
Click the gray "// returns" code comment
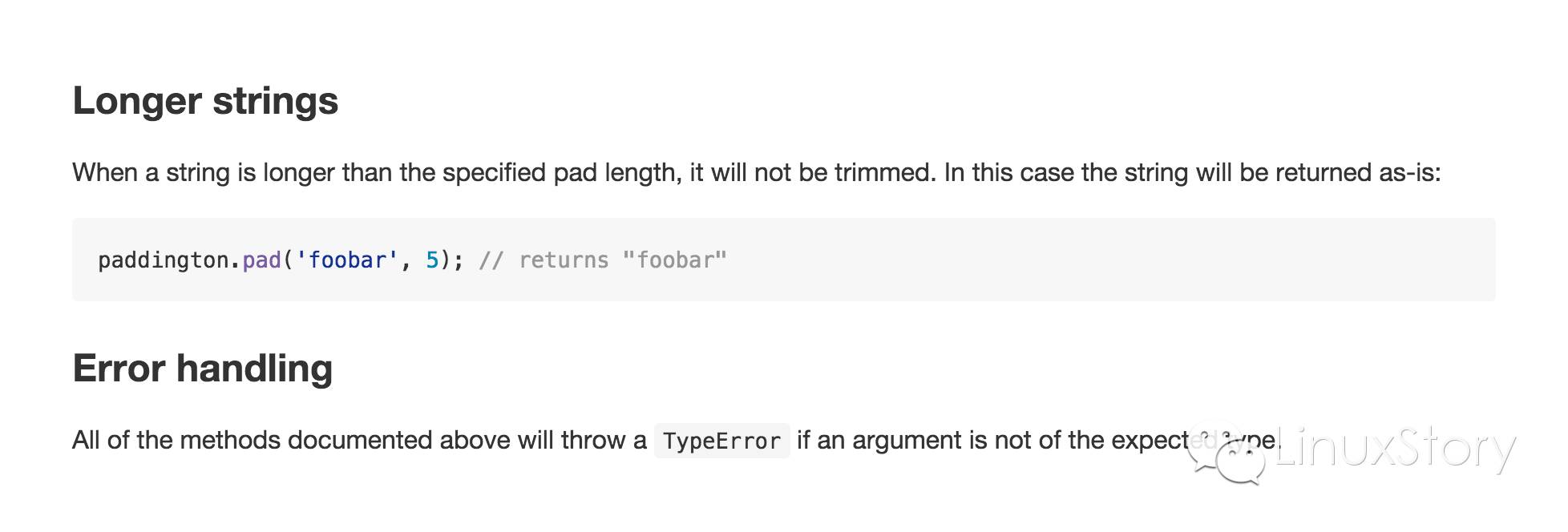(544, 260)
